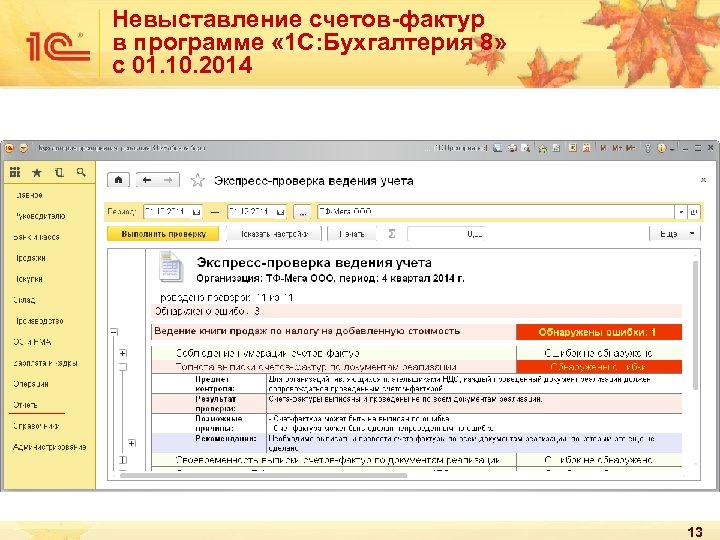Expand Своевременность выписки счетов-фактур row

(x=123, y=460)
